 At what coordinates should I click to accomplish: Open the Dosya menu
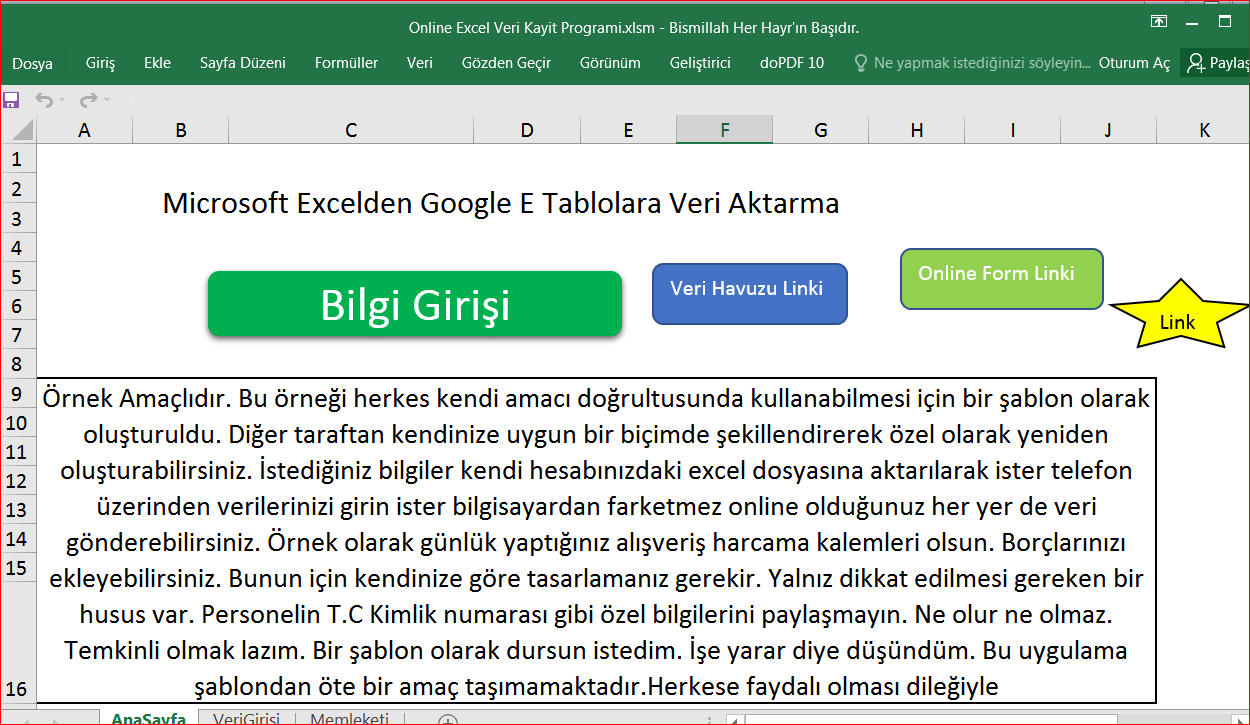[32, 63]
